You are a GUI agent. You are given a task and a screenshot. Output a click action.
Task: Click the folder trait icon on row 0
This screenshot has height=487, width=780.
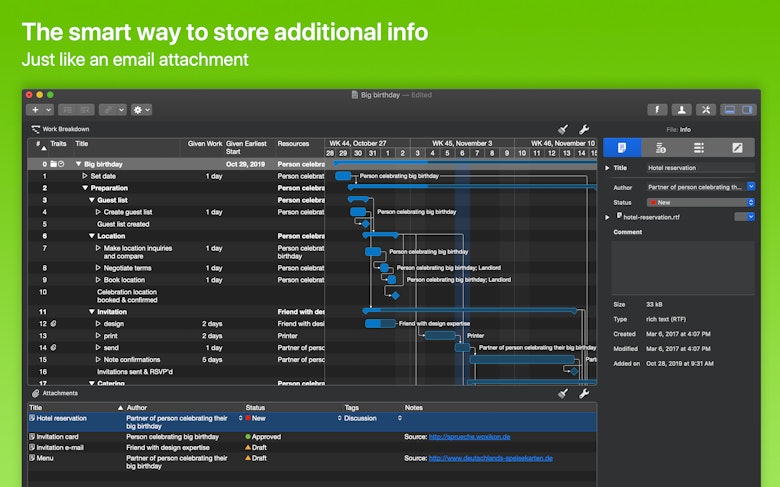(53, 164)
